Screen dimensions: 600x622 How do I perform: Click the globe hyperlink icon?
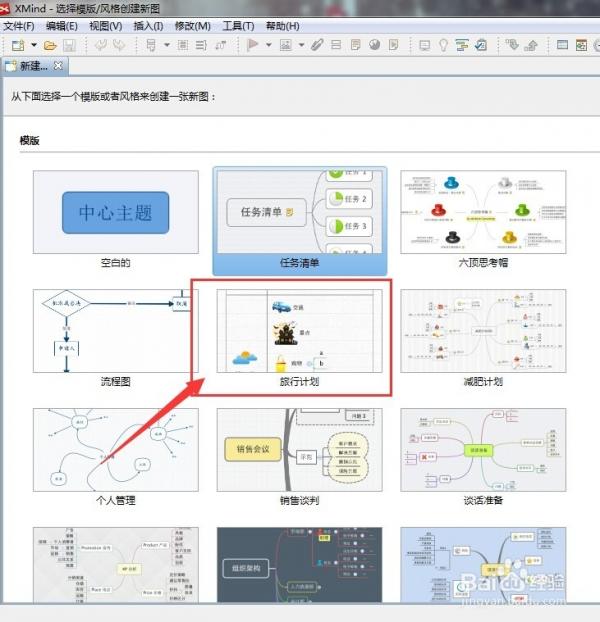click(374, 44)
